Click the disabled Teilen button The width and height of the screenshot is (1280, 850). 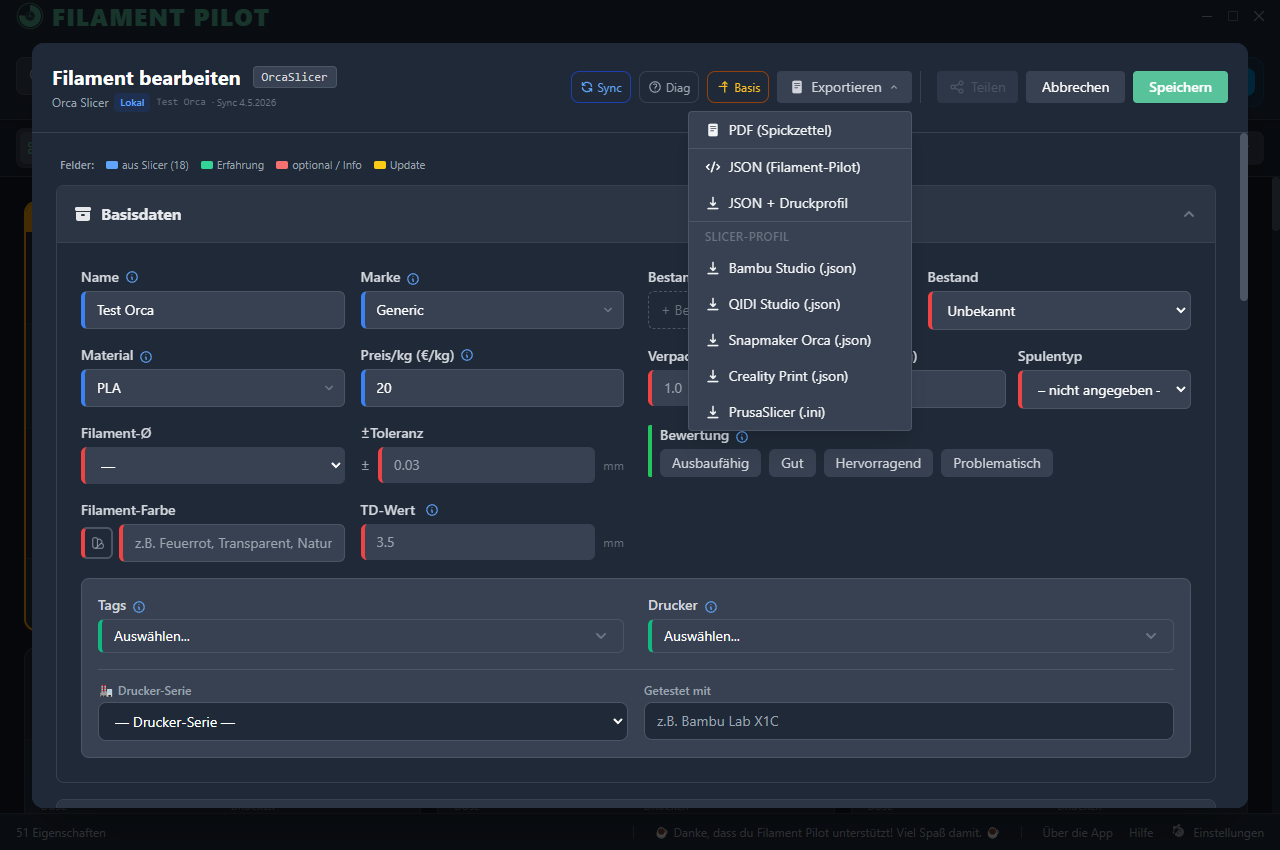click(x=977, y=87)
